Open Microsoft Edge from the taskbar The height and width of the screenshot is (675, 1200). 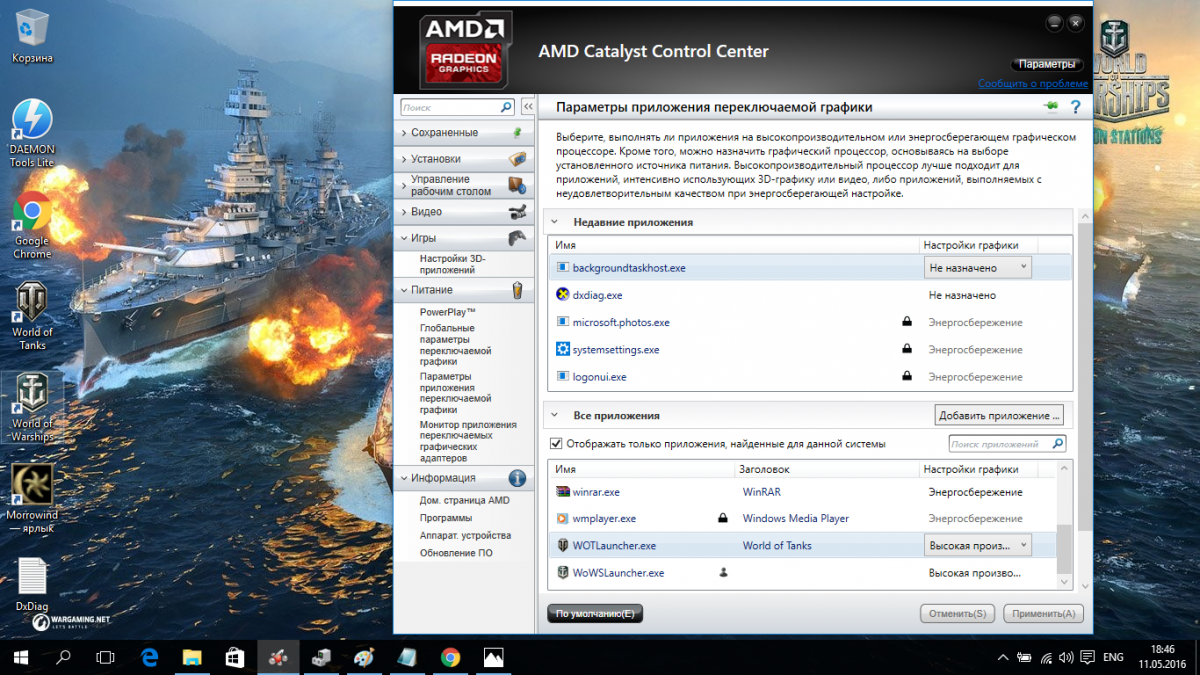click(150, 657)
